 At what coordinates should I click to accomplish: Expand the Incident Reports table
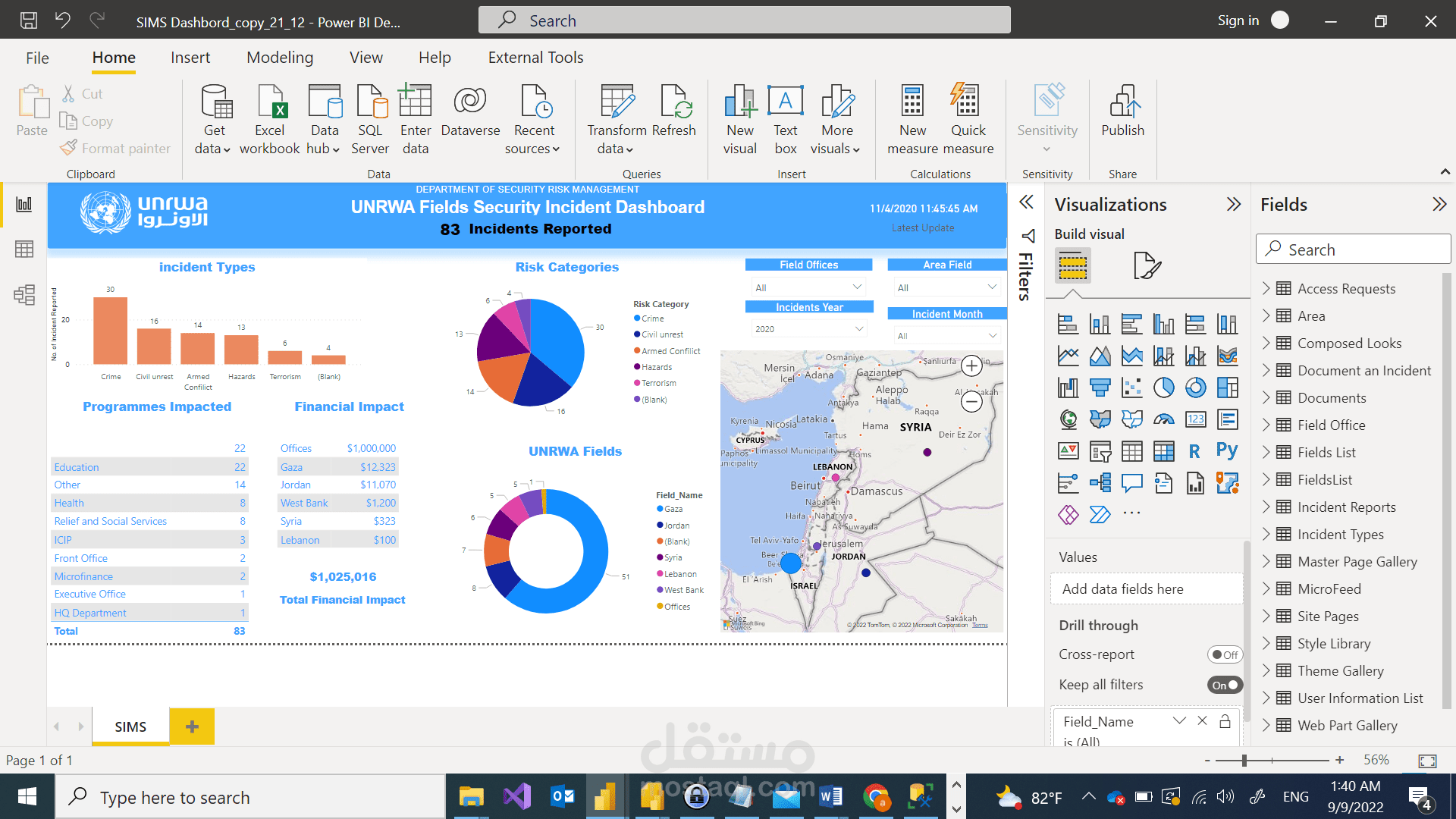[x=1266, y=507]
